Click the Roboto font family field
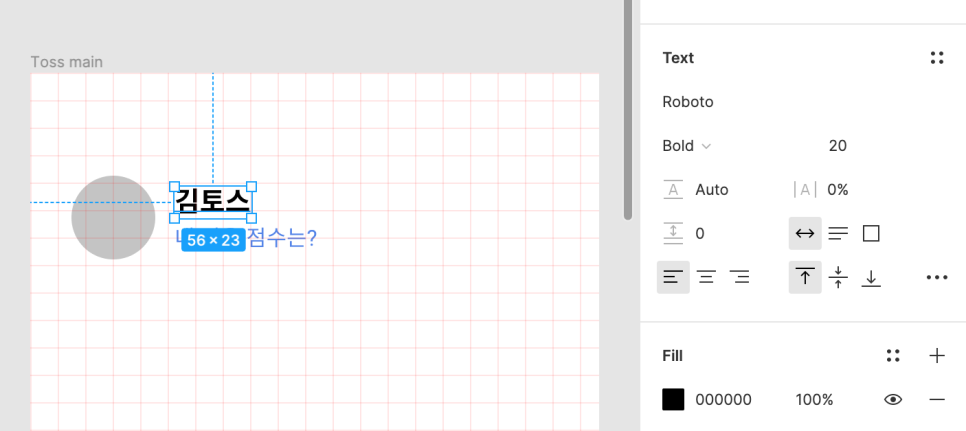This screenshot has width=966, height=431. (688, 102)
